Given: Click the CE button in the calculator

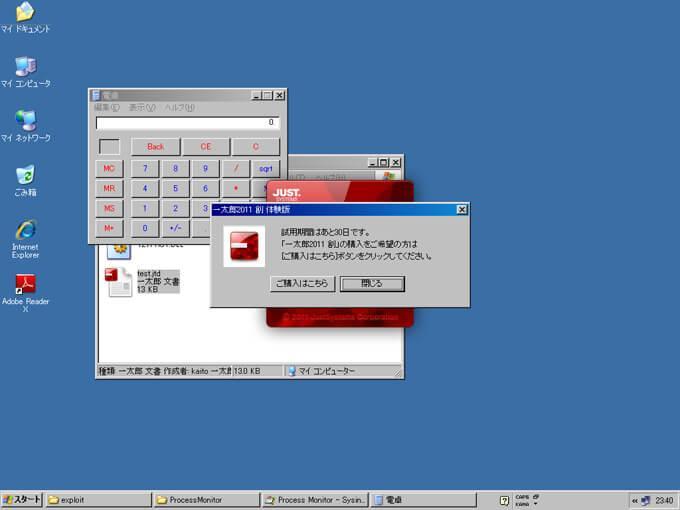Looking at the screenshot, I should pyautogui.click(x=206, y=147).
